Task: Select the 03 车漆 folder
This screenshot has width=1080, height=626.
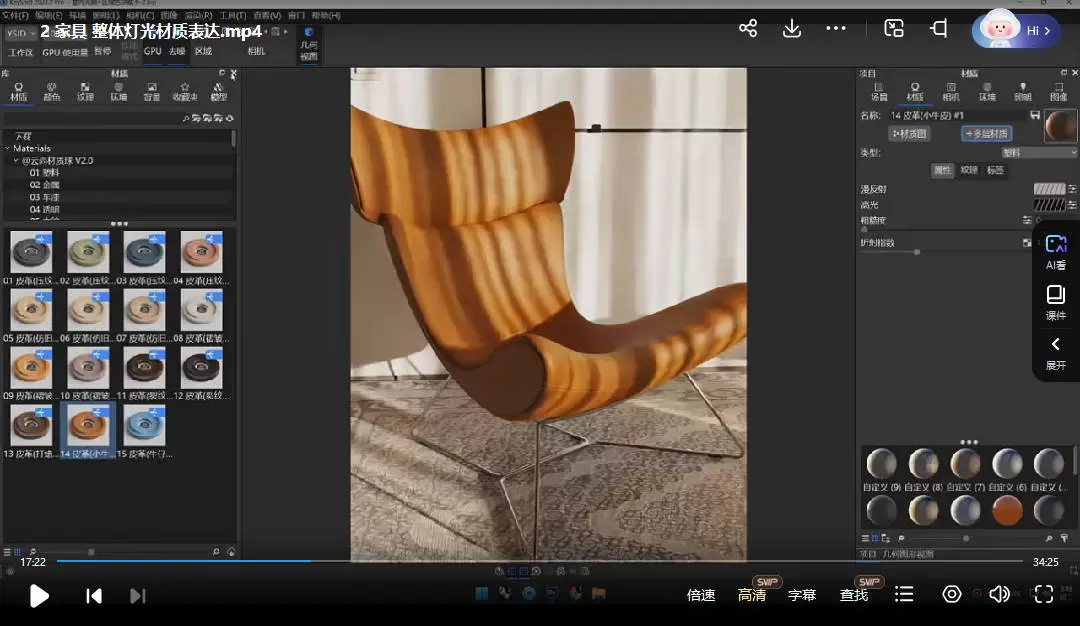Action: (44, 197)
